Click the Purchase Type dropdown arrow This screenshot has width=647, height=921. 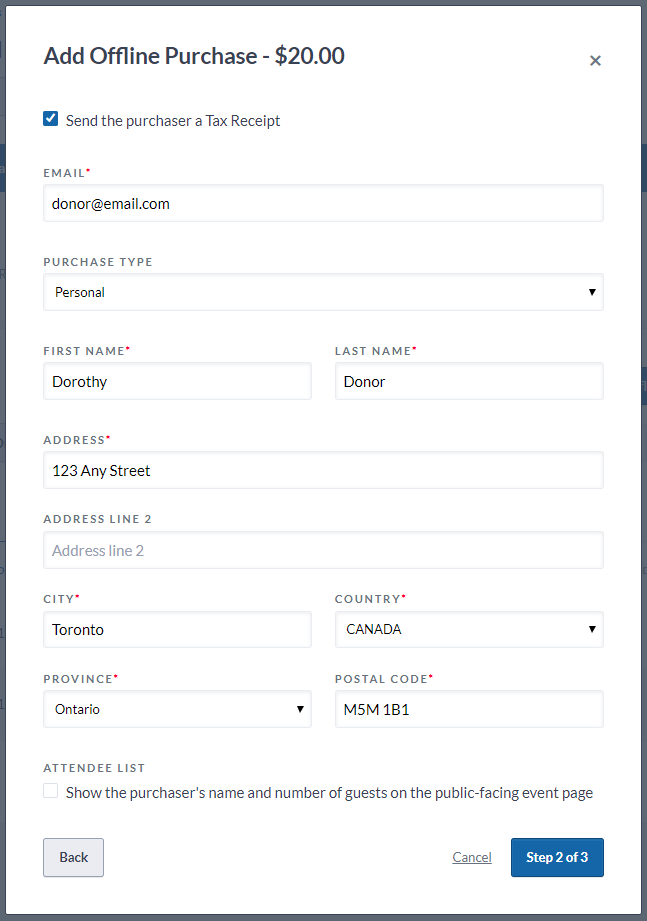(x=592, y=292)
